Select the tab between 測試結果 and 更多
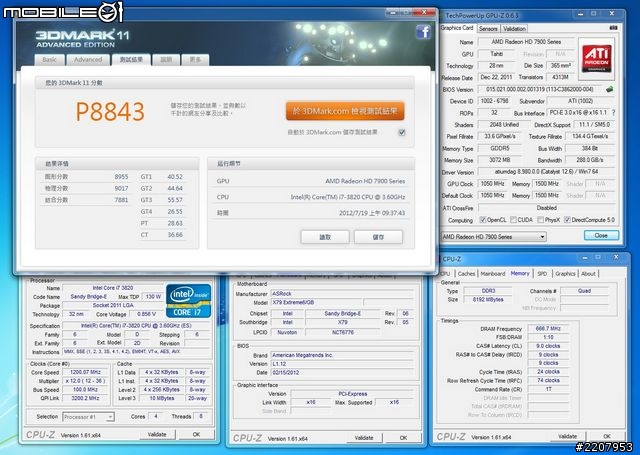Image resolution: width=640 pixels, height=455 pixels. tap(166, 60)
